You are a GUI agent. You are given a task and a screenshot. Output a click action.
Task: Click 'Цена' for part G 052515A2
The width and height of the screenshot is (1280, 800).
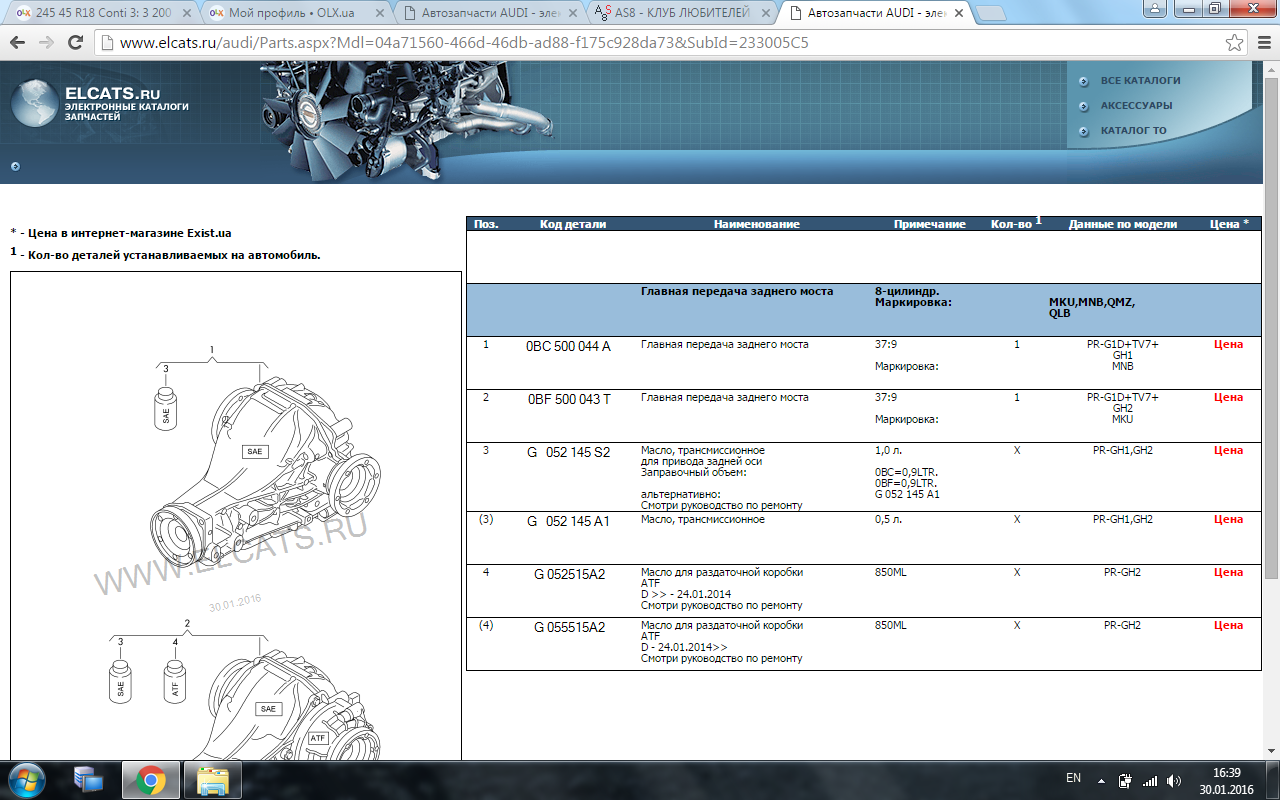(1228, 572)
